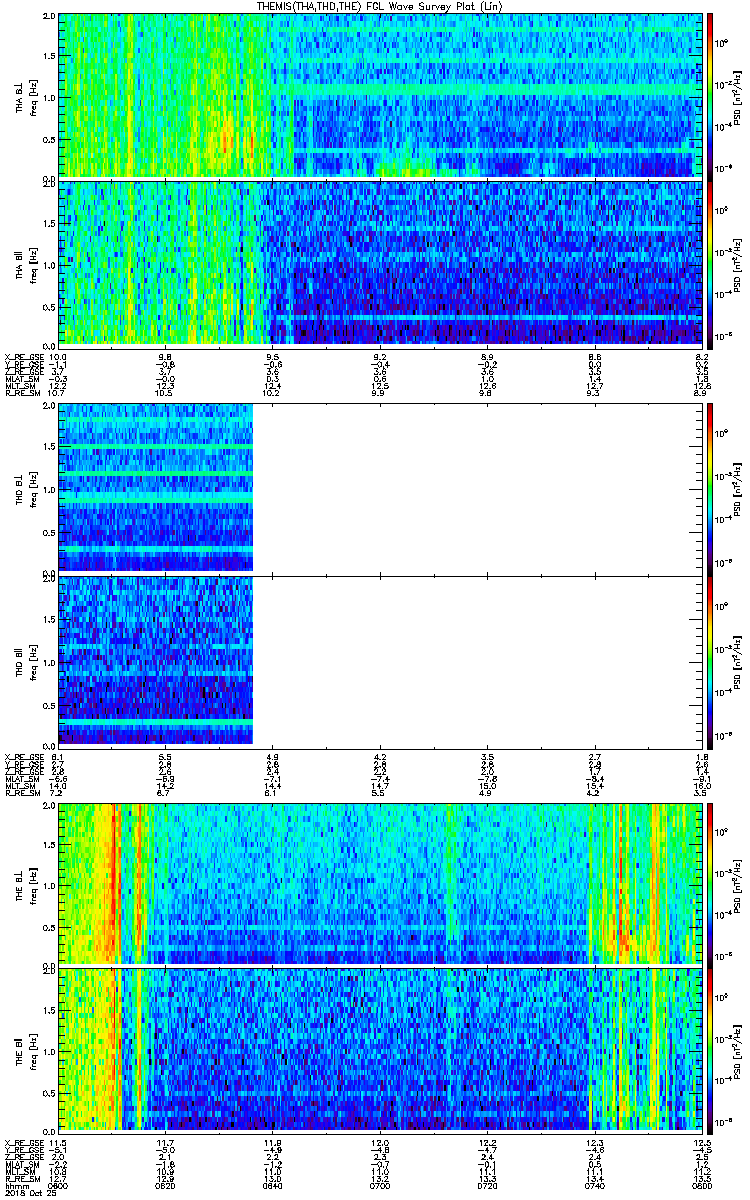Click the color bar beside the second THA panel
Viewport: 750px width, 1200px height.
pos(711,263)
